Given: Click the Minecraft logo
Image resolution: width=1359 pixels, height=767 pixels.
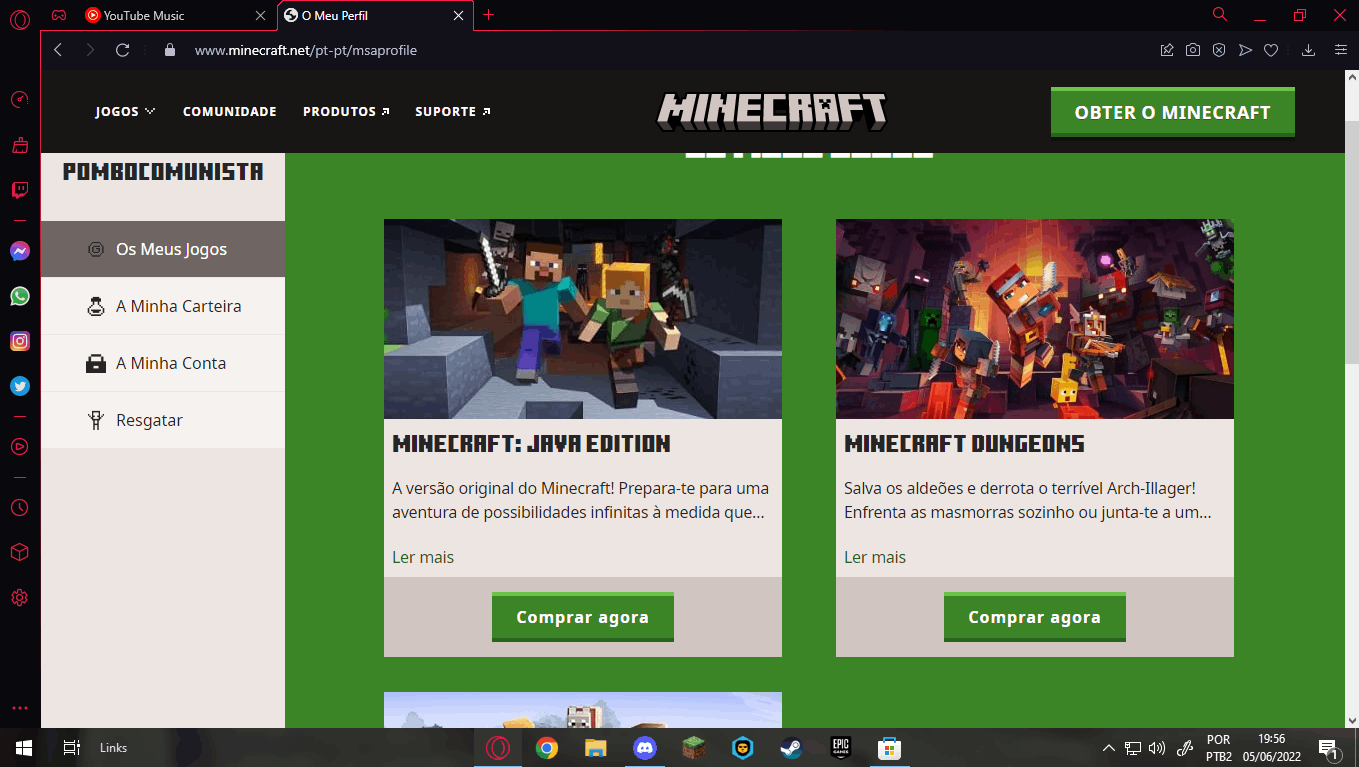Looking at the screenshot, I should [x=771, y=112].
